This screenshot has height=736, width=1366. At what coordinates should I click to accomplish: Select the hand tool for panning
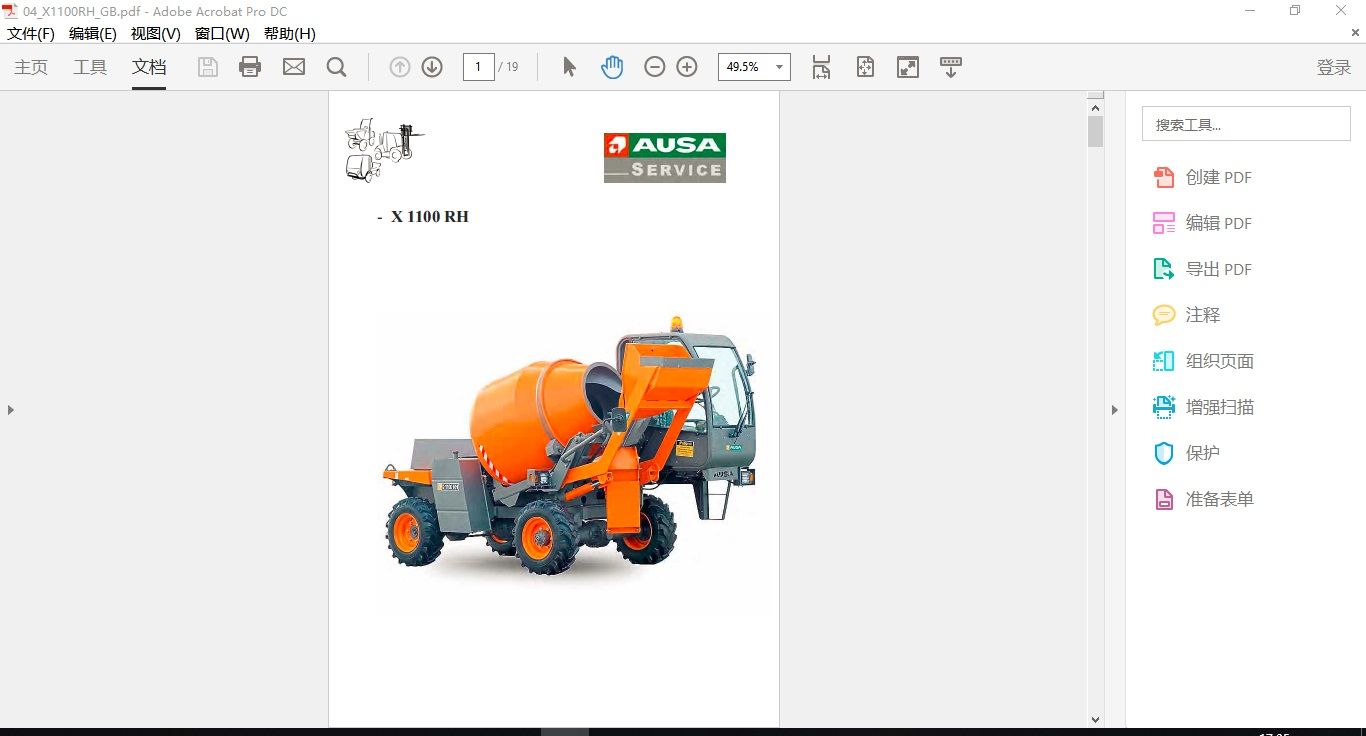click(611, 66)
